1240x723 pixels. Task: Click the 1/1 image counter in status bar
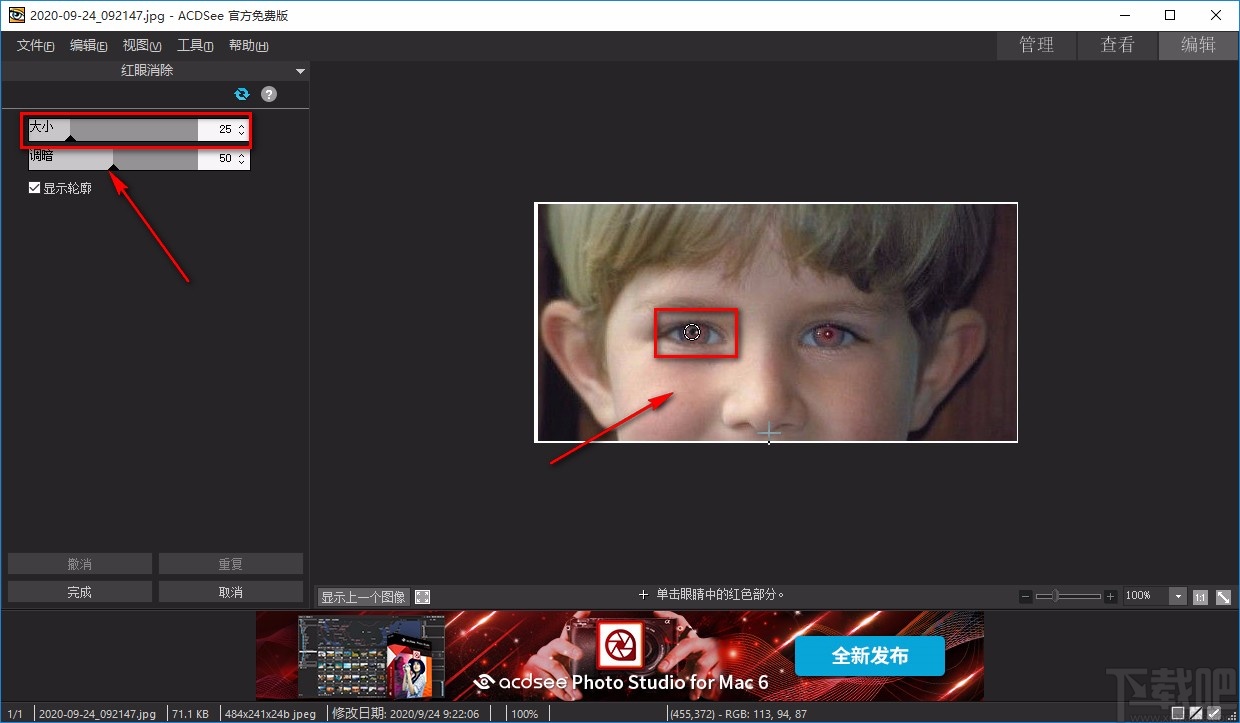[x=15, y=714]
